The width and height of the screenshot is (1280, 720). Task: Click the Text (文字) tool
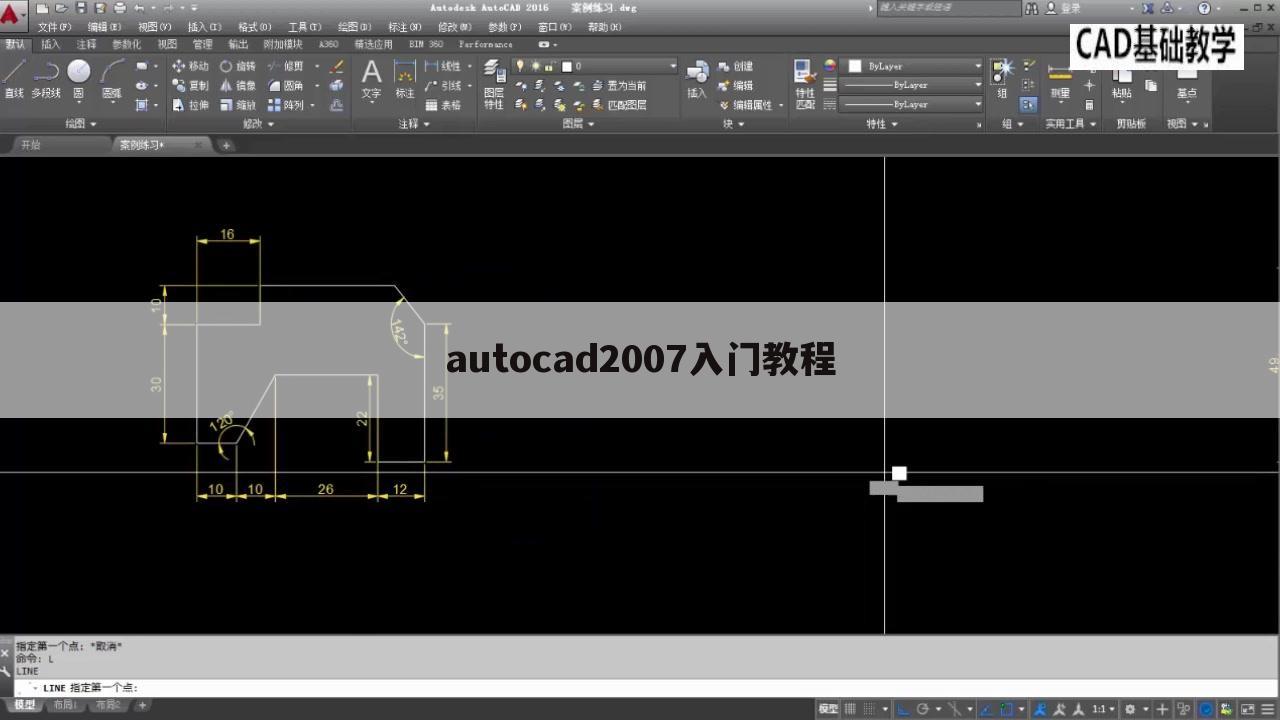pyautogui.click(x=371, y=79)
